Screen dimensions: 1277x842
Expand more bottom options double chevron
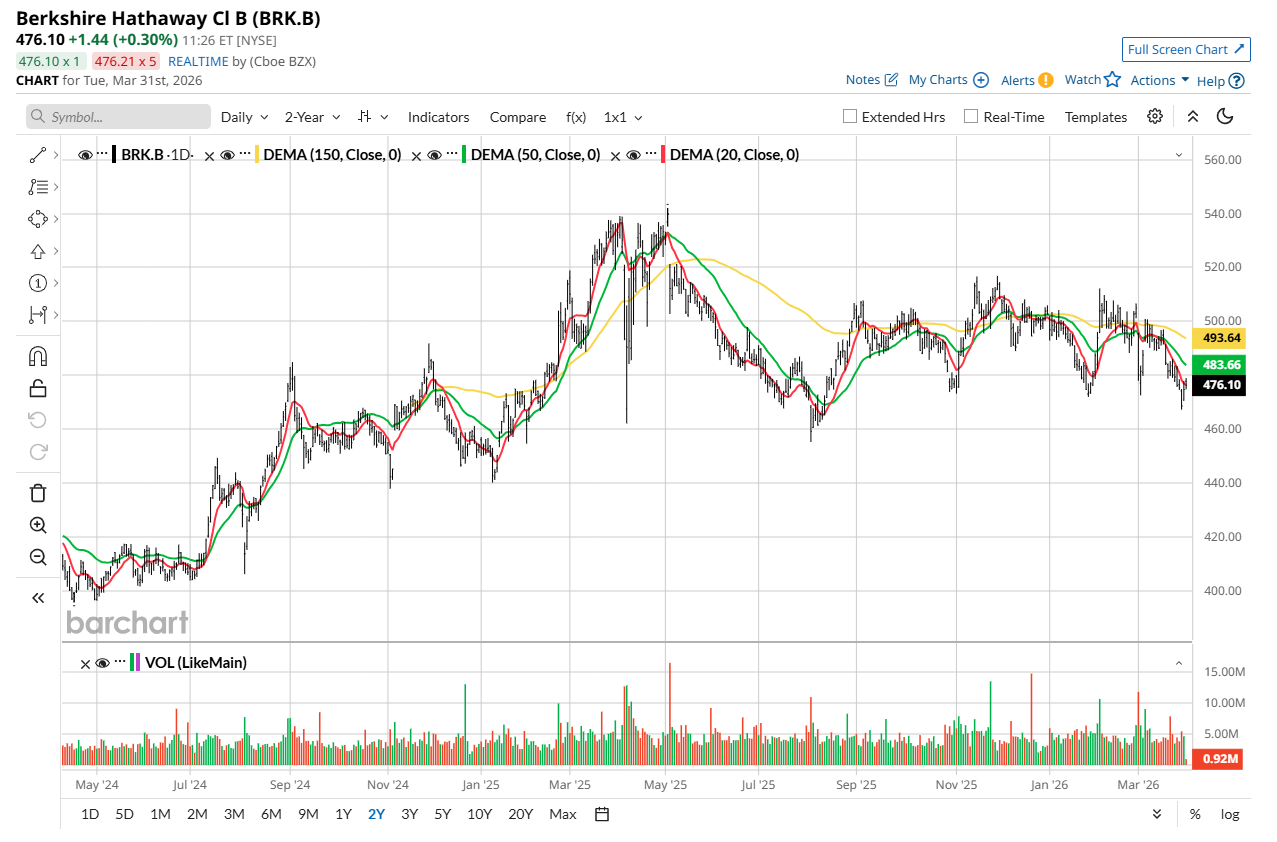[1157, 814]
